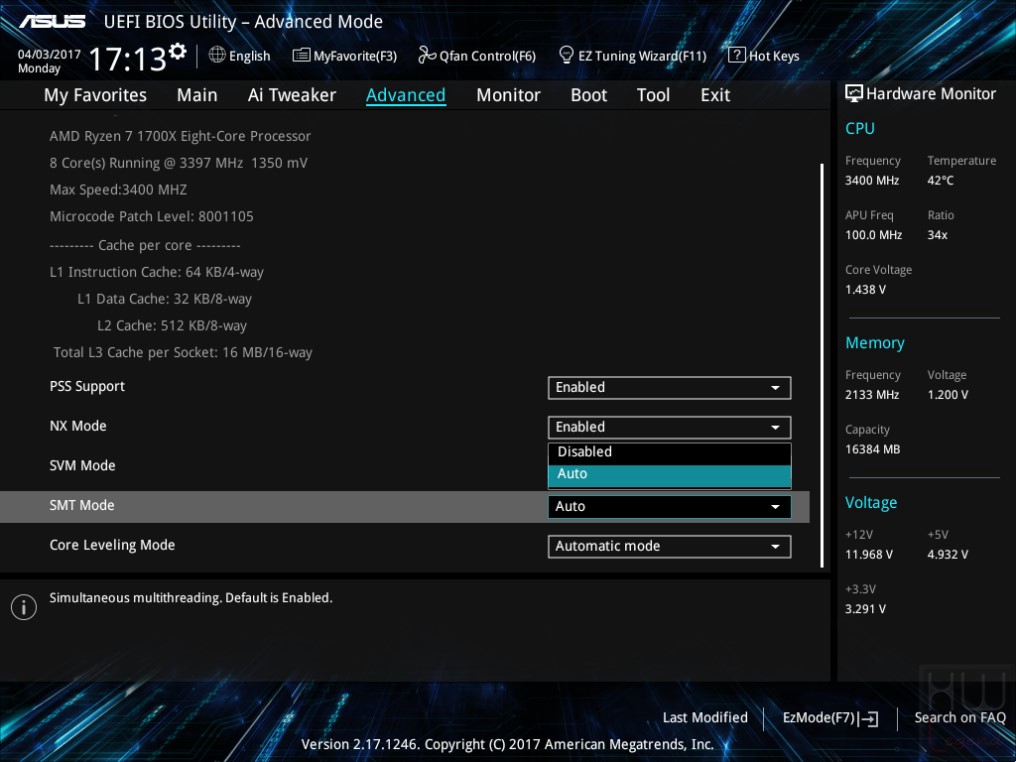Click the Qfan Control fan icon
Screen dimensions: 1016x762
tap(427, 55)
